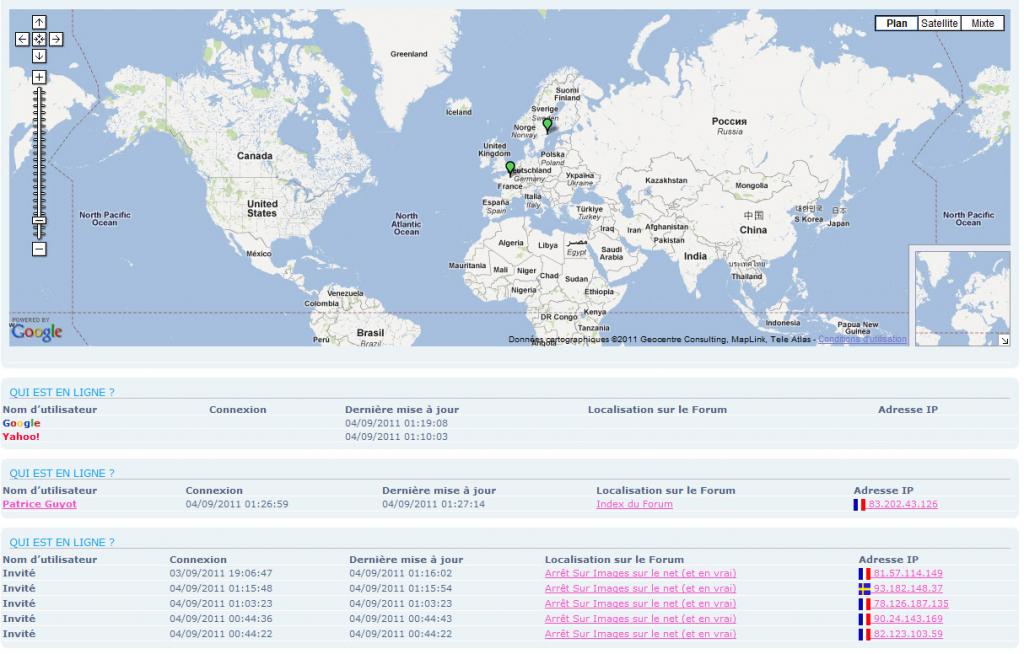
Task: Click the French flag beside 83.202.43.126
Action: 859,505
